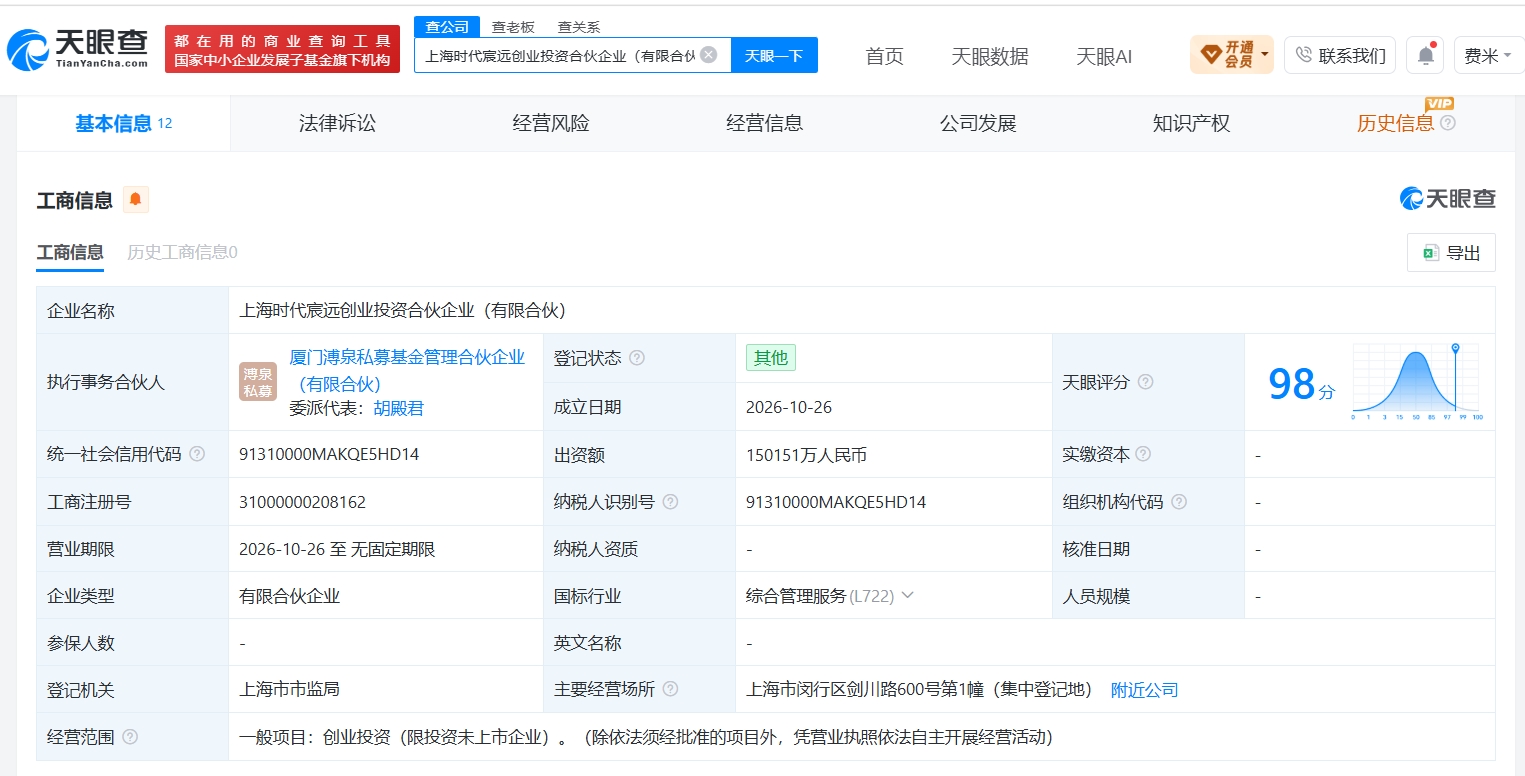1525x776 pixels.
Task: Click the 98分 score distribution chart
Action: [x=1417, y=381]
